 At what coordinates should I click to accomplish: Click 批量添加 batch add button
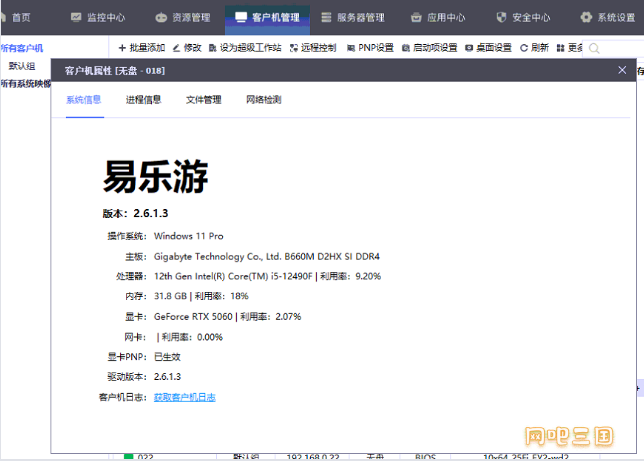[x=142, y=48]
